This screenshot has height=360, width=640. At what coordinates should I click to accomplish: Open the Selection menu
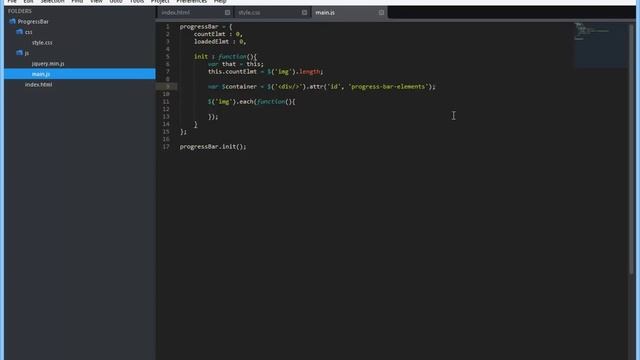[52, 2]
